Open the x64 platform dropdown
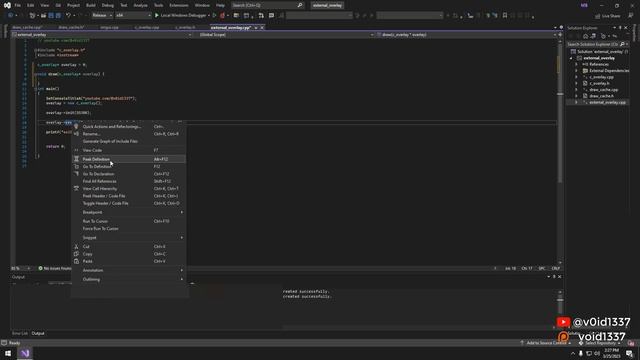 133,16
